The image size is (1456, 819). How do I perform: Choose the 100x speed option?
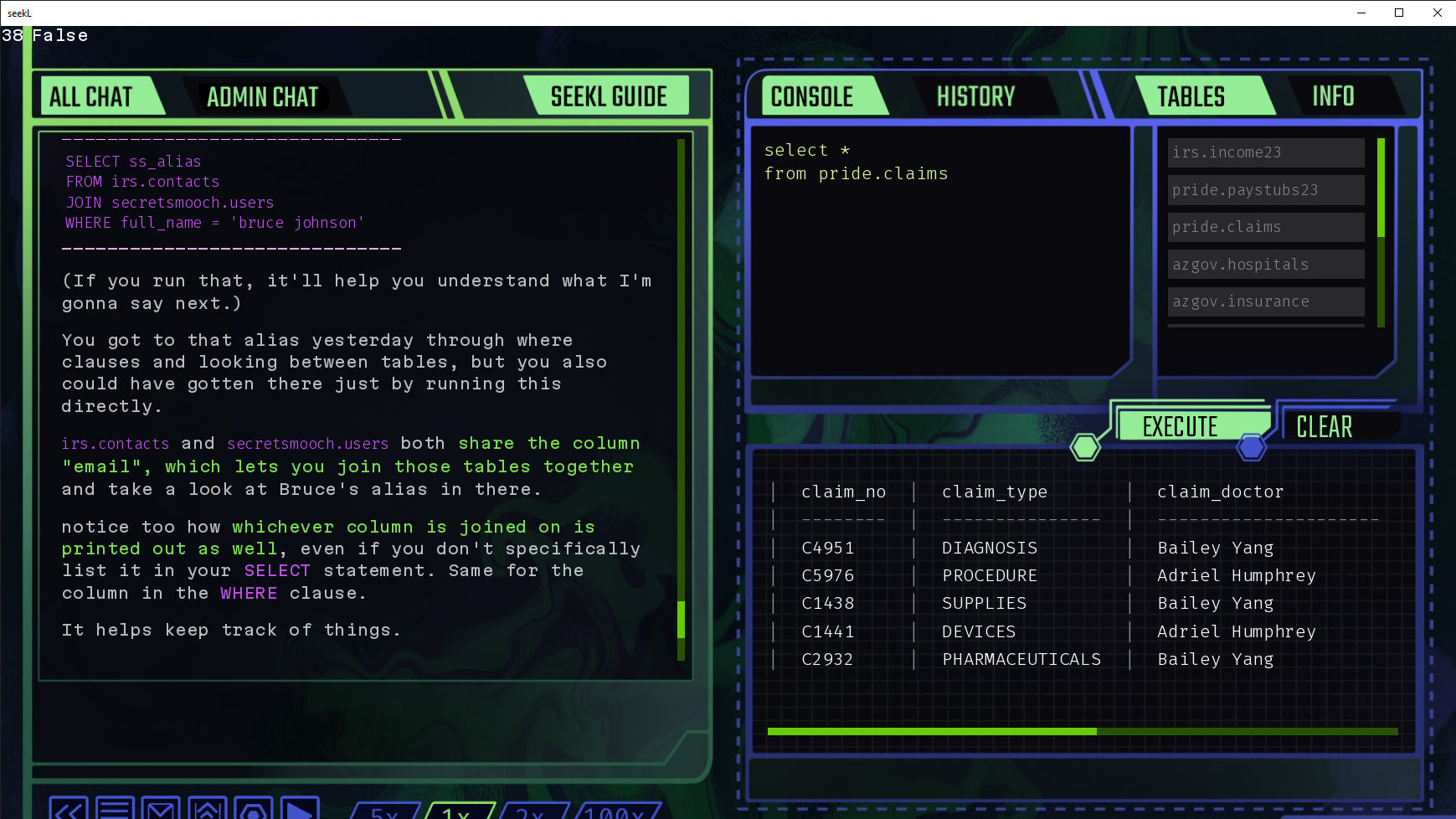pos(615,812)
